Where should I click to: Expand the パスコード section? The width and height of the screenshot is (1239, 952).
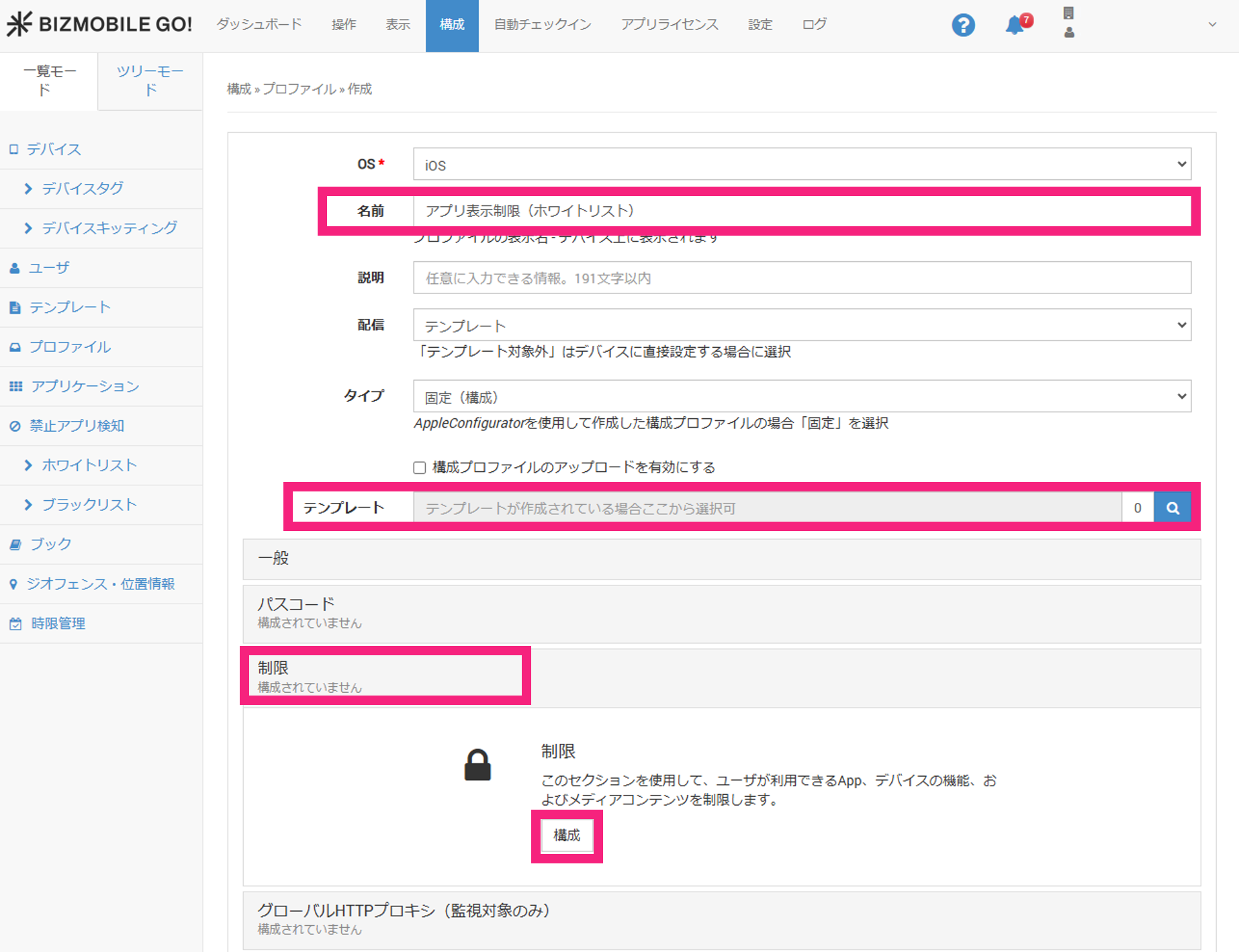pyautogui.click(x=721, y=613)
